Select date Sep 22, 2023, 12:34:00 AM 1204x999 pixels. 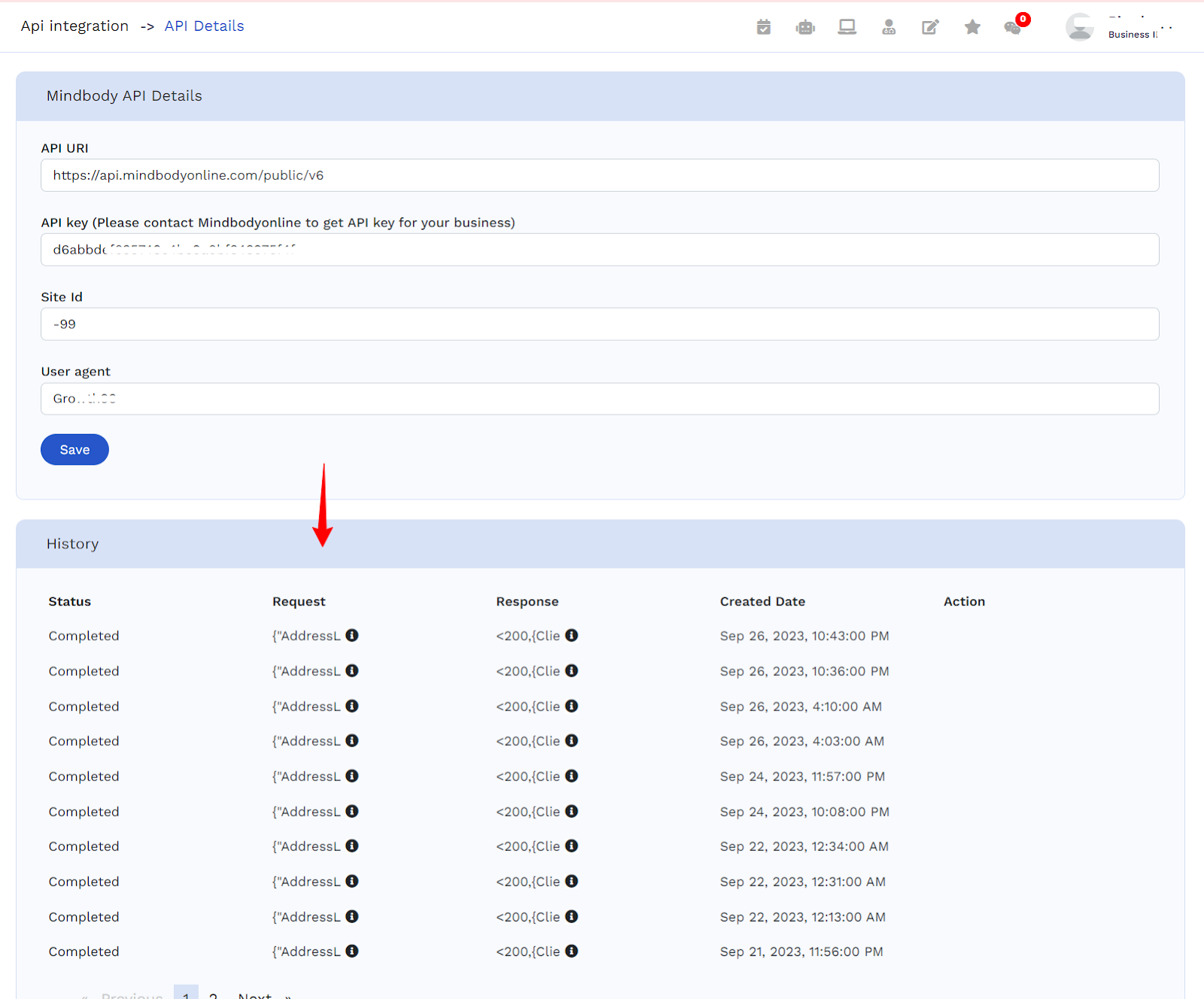coord(804,847)
